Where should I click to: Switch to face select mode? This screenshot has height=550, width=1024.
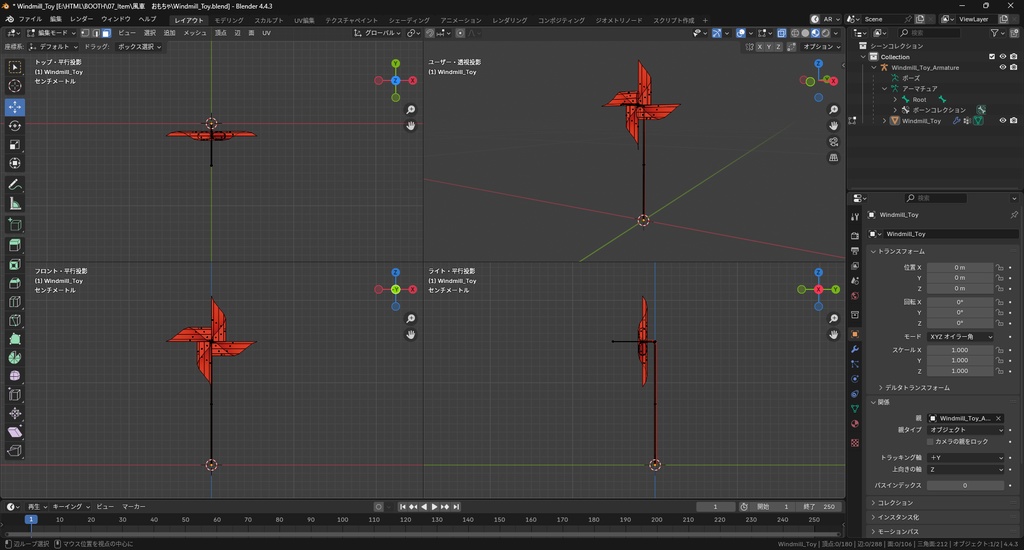(x=106, y=33)
